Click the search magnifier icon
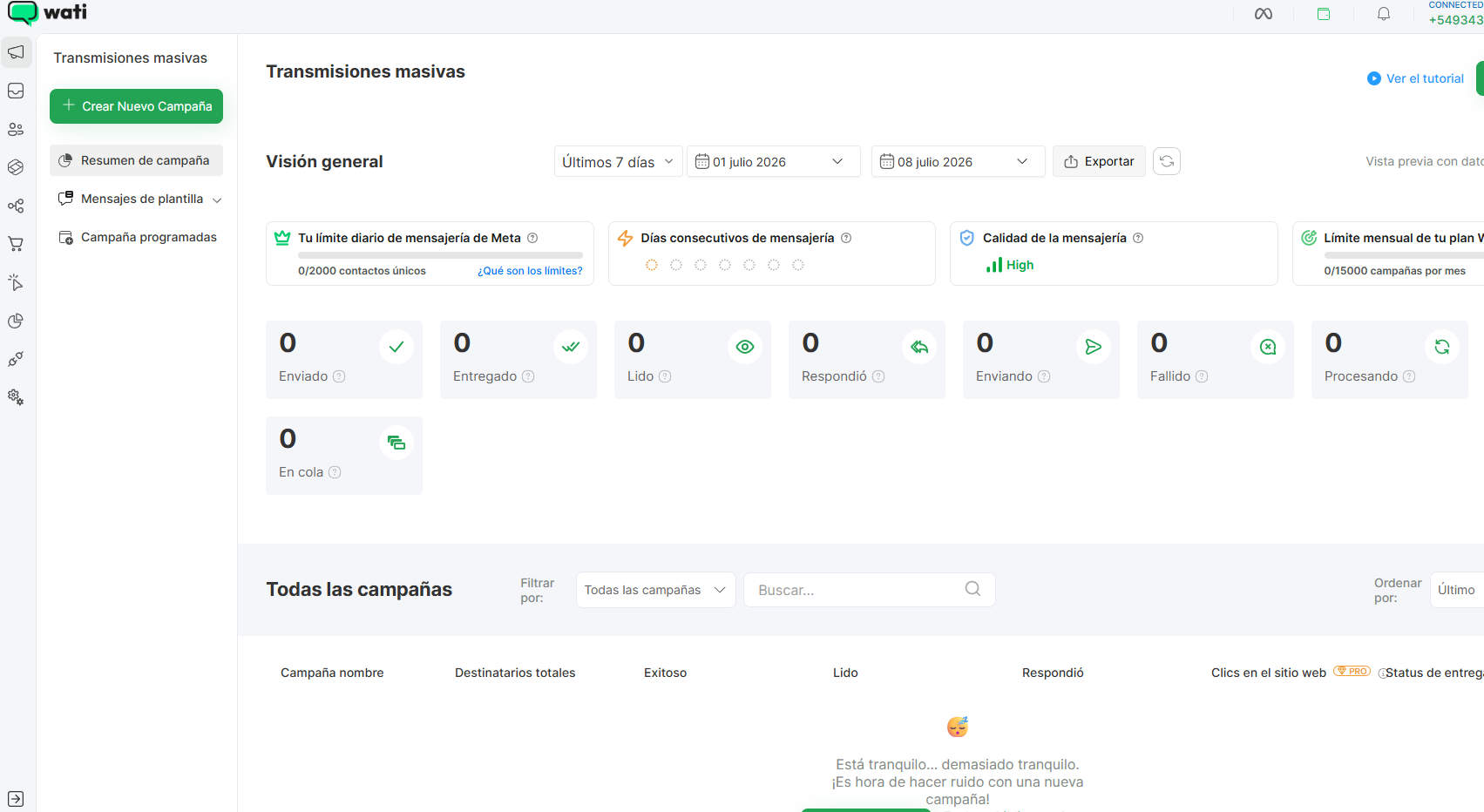 tap(973, 589)
